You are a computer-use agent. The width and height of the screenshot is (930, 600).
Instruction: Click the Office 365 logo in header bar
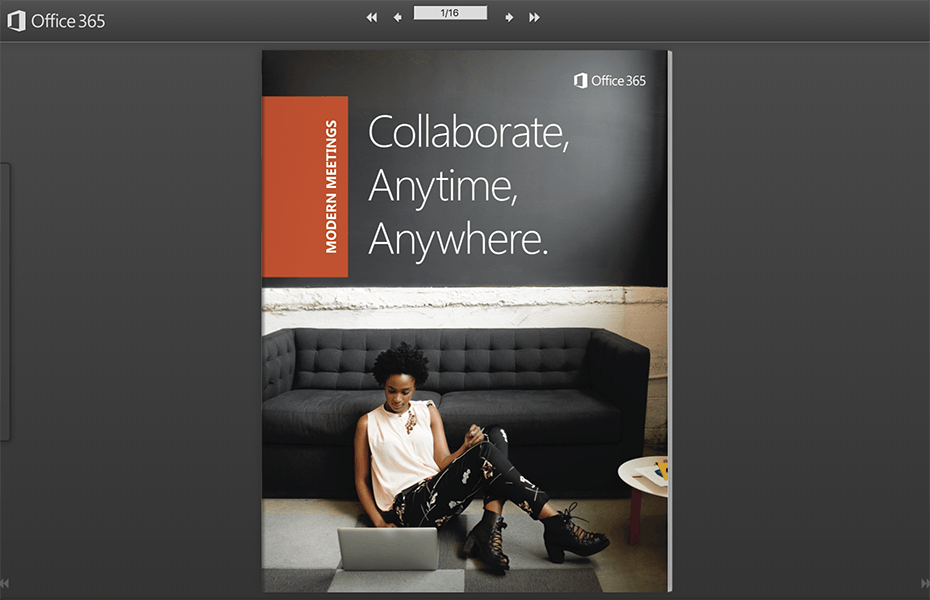pyautogui.click(x=56, y=21)
